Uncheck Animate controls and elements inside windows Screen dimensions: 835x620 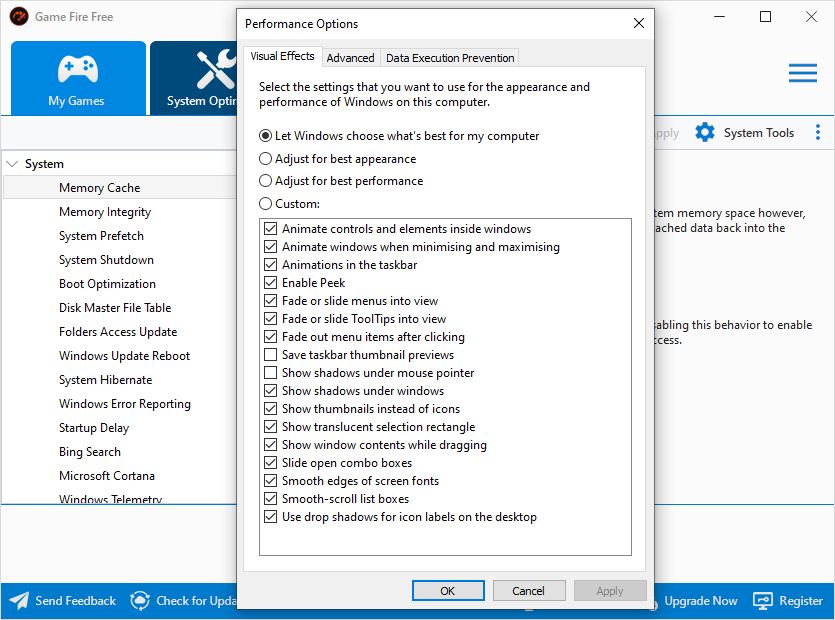tap(271, 229)
